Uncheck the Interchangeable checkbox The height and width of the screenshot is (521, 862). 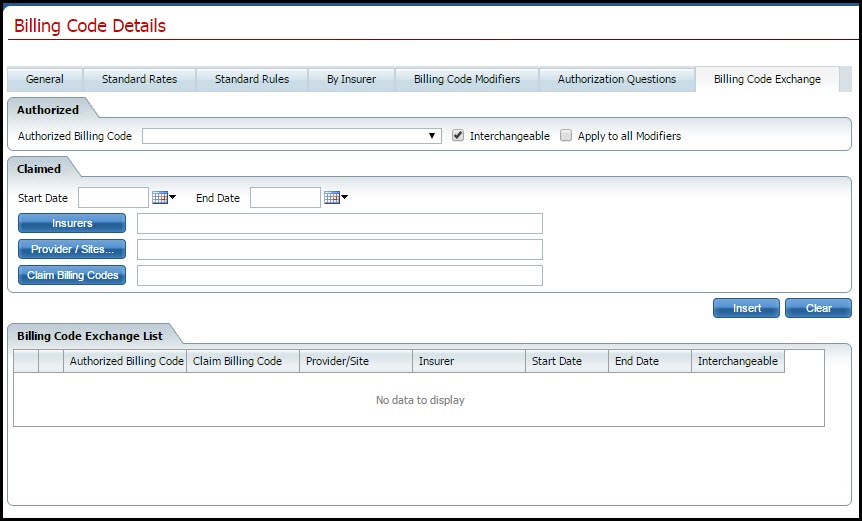tap(458, 136)
